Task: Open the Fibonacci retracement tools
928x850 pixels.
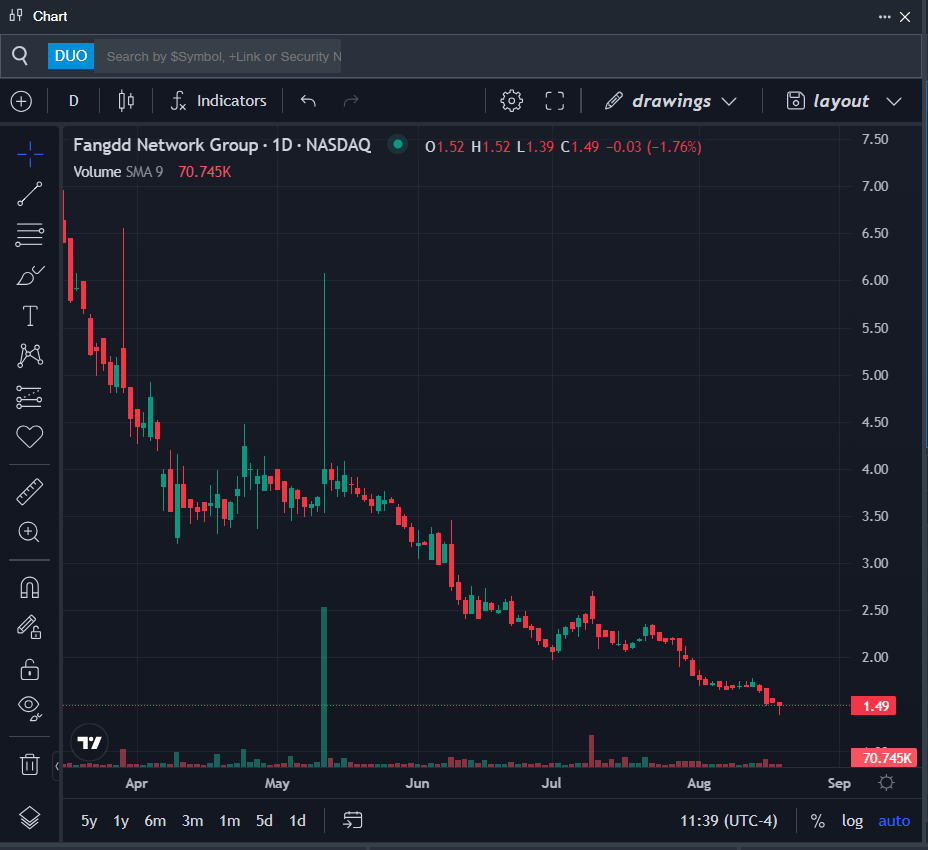Action: 30,235
